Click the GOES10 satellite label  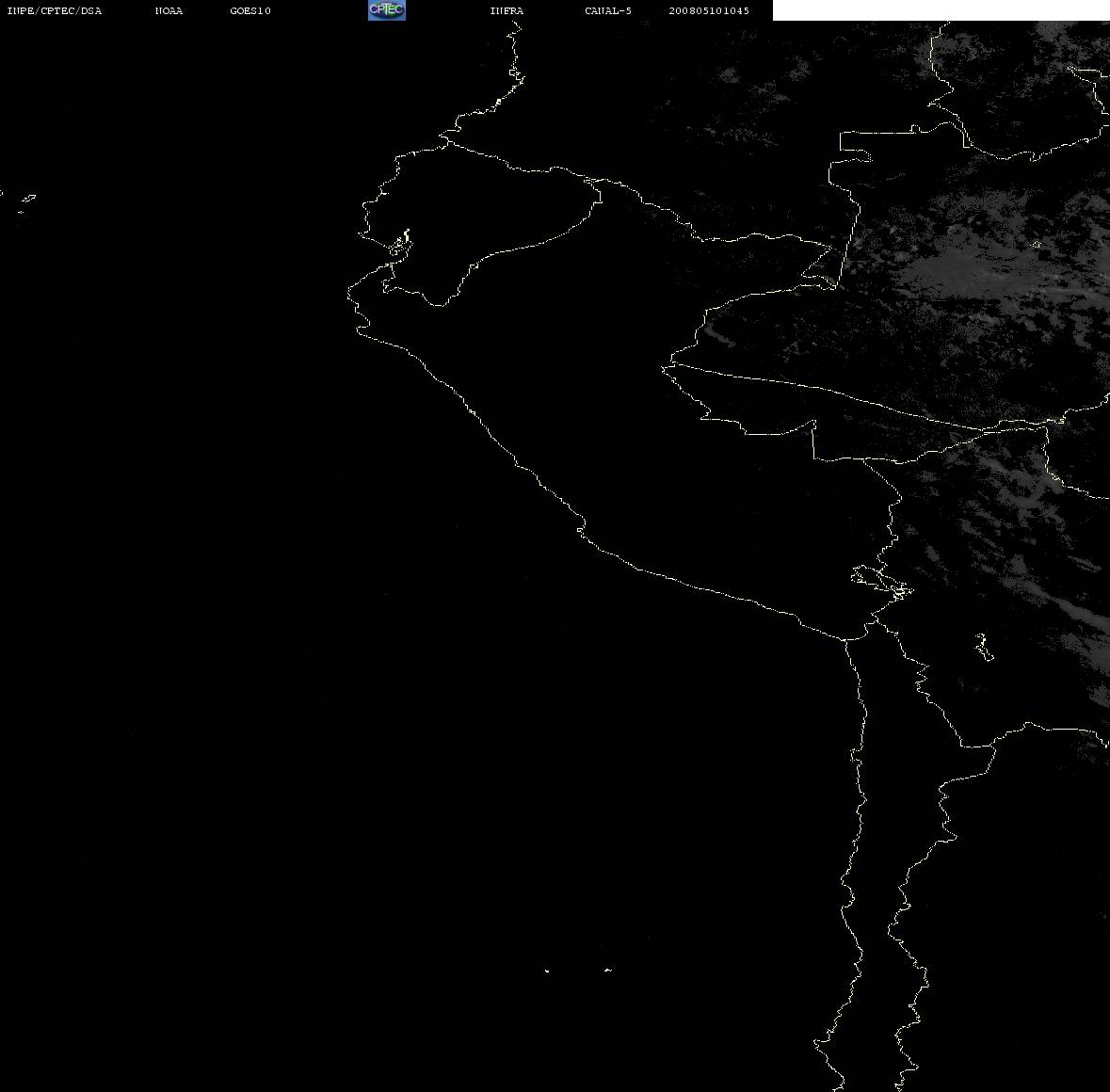pos(250,10)
